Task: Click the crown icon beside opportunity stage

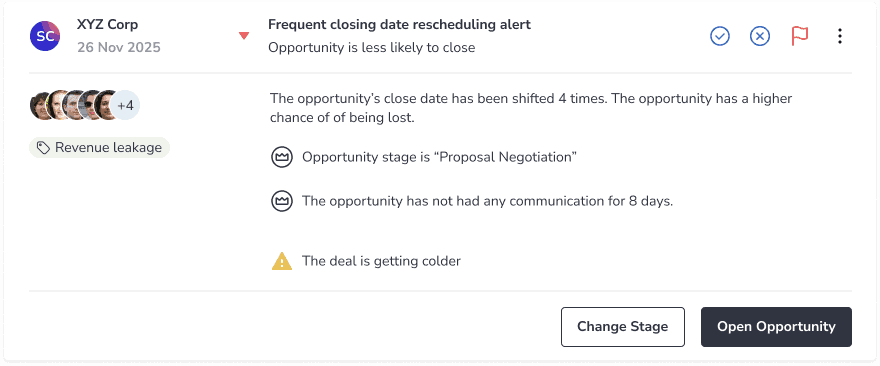Action: (282, 157)
